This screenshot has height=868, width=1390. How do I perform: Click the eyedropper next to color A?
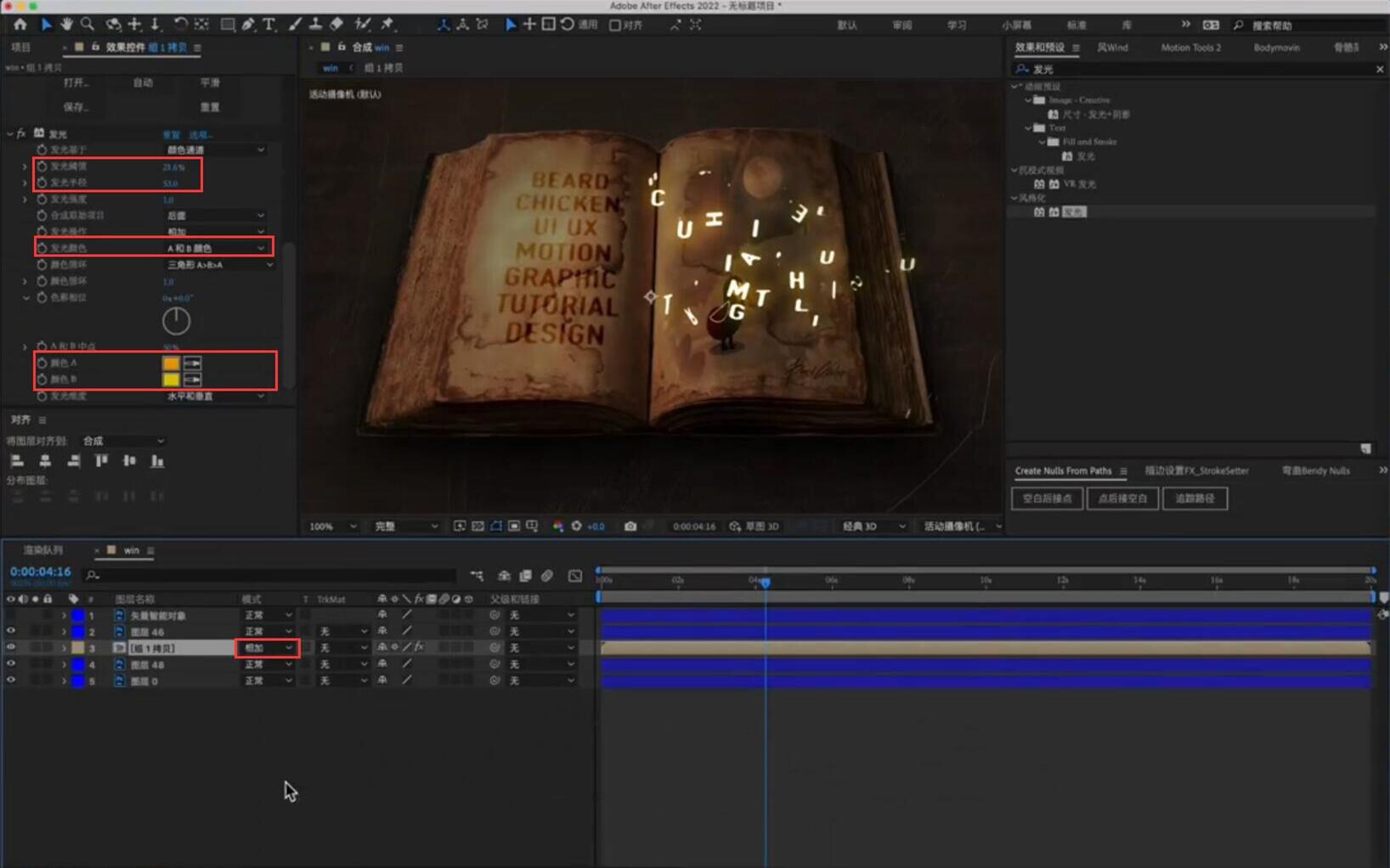click(x=193, y=364)
